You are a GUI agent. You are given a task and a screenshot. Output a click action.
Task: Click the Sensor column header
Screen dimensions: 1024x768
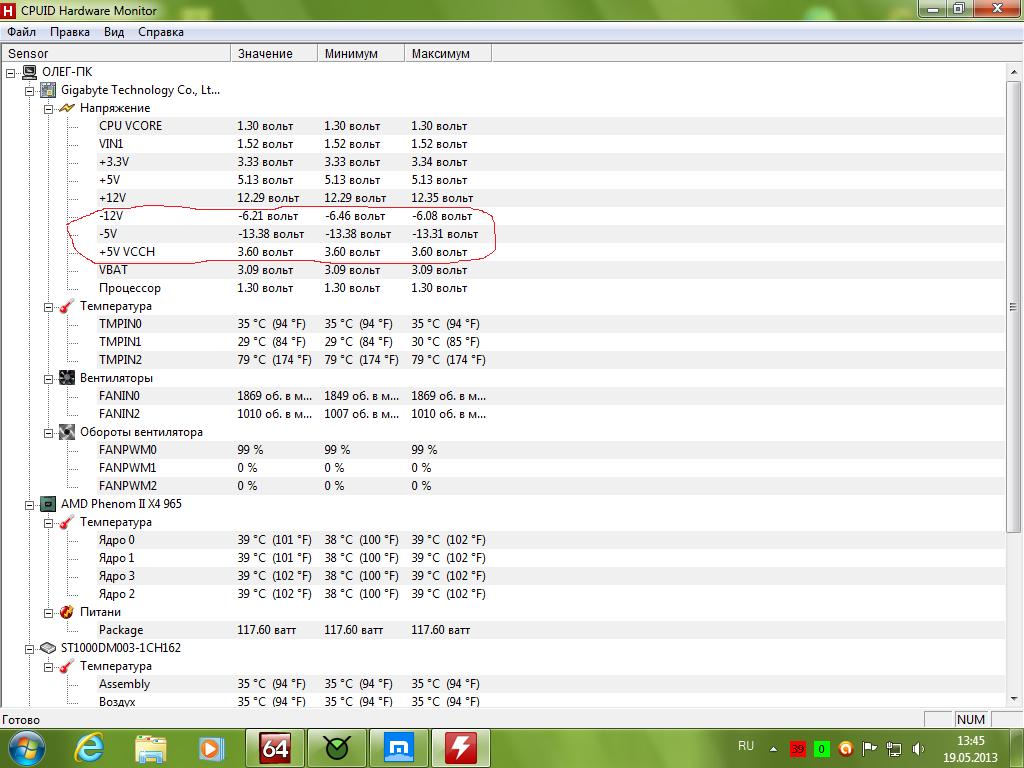coord(116,54)
